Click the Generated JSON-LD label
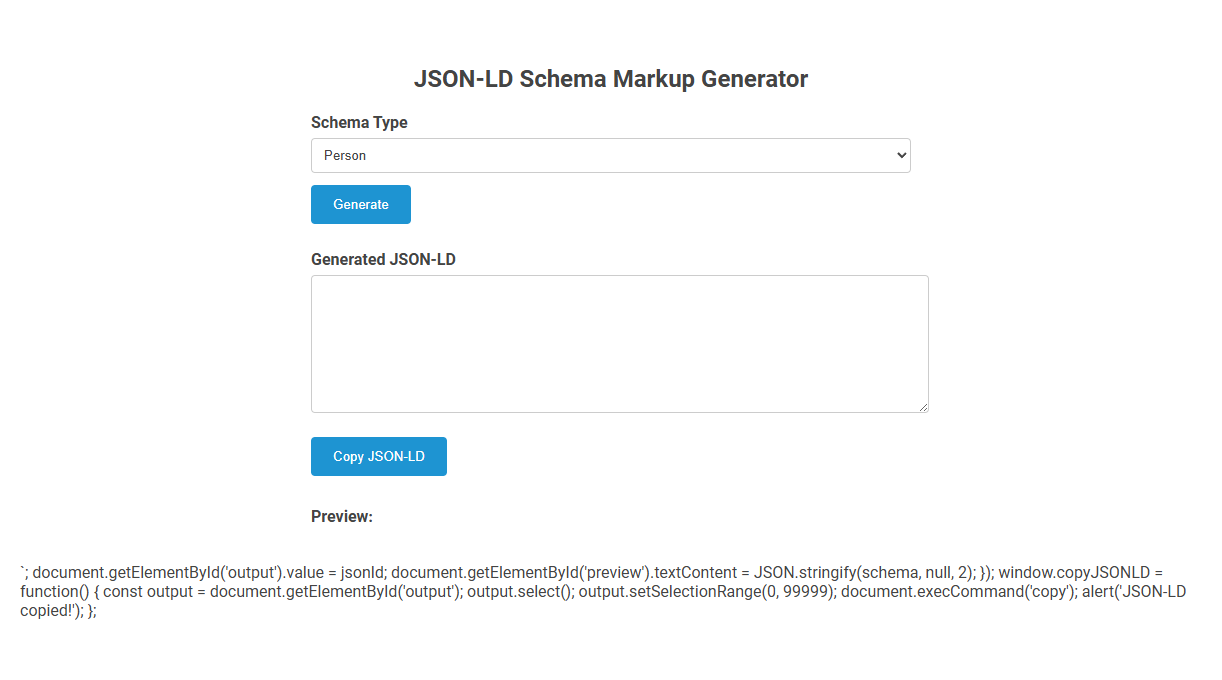 pos(383,259)
